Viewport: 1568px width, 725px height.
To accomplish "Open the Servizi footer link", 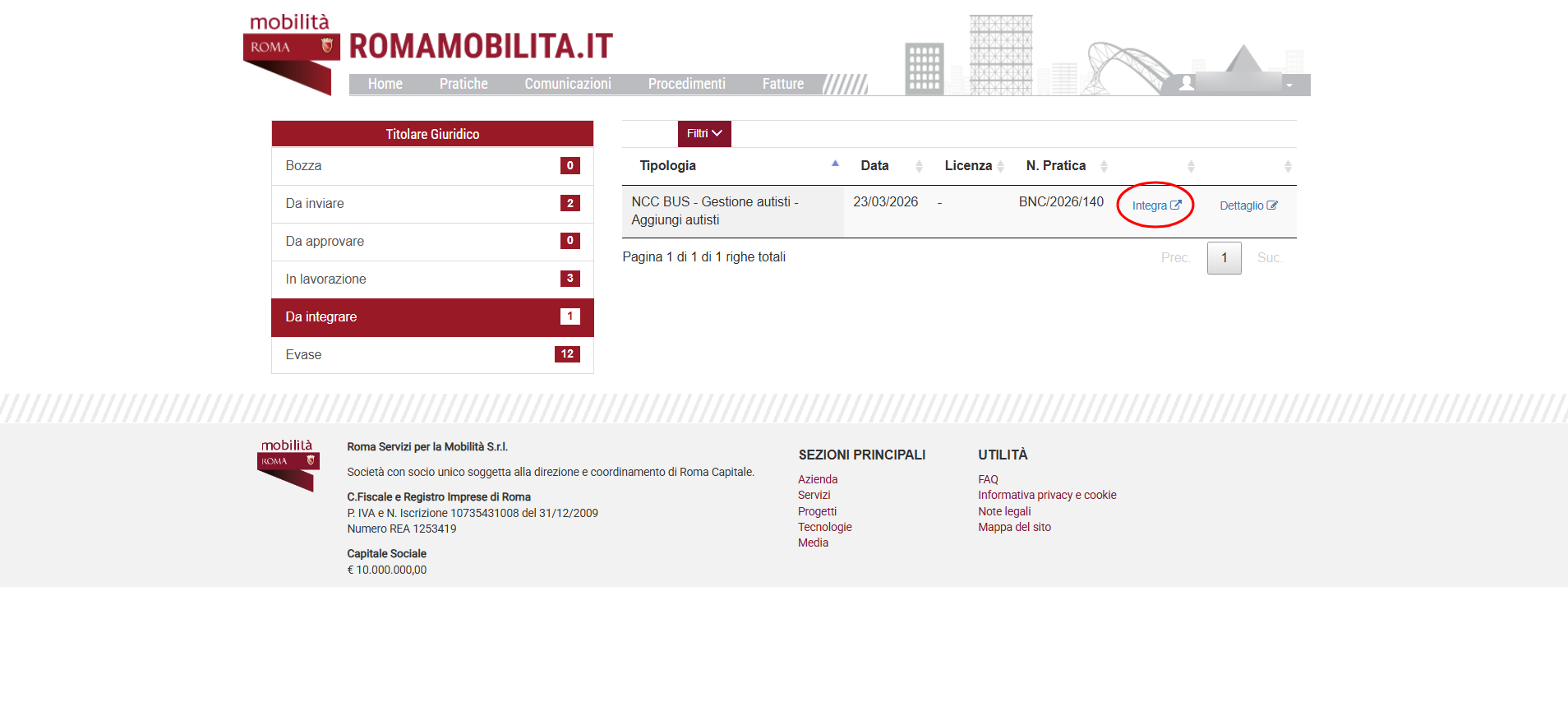I will 814,495.
